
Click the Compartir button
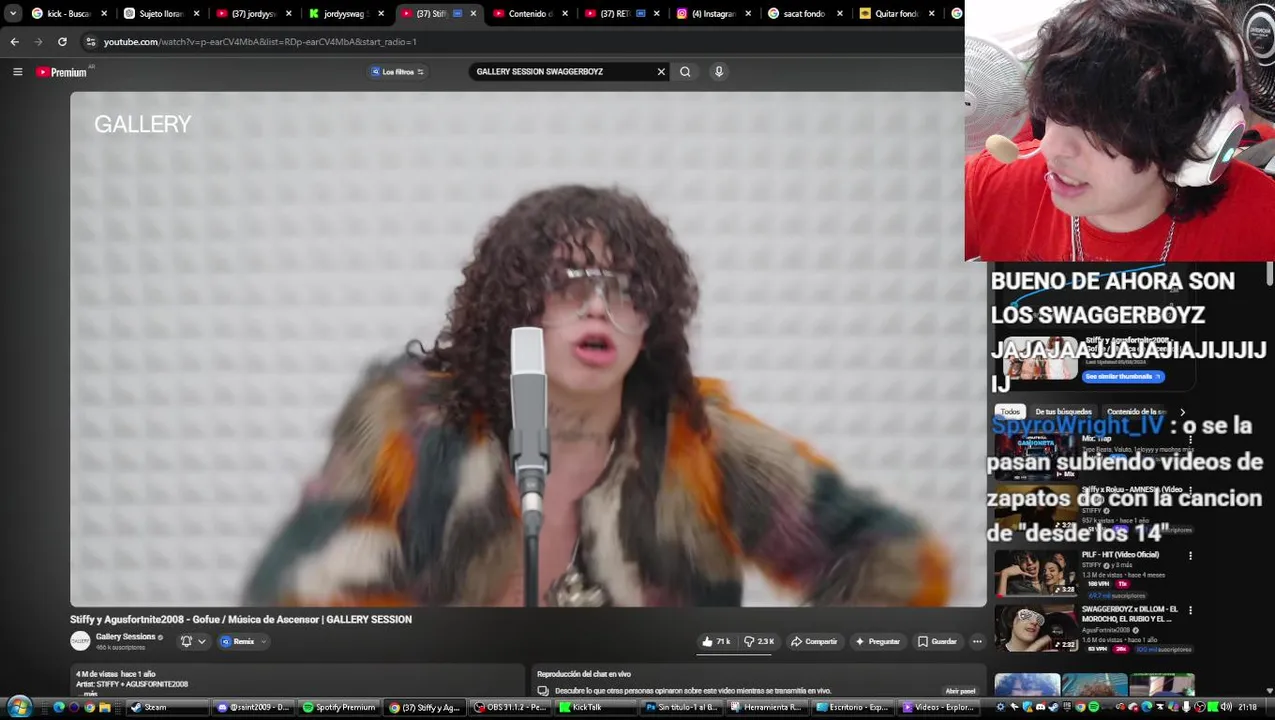coord(814,642)
